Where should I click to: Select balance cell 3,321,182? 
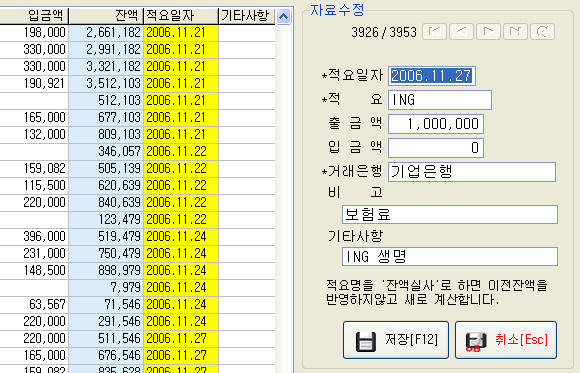point(106,67)
